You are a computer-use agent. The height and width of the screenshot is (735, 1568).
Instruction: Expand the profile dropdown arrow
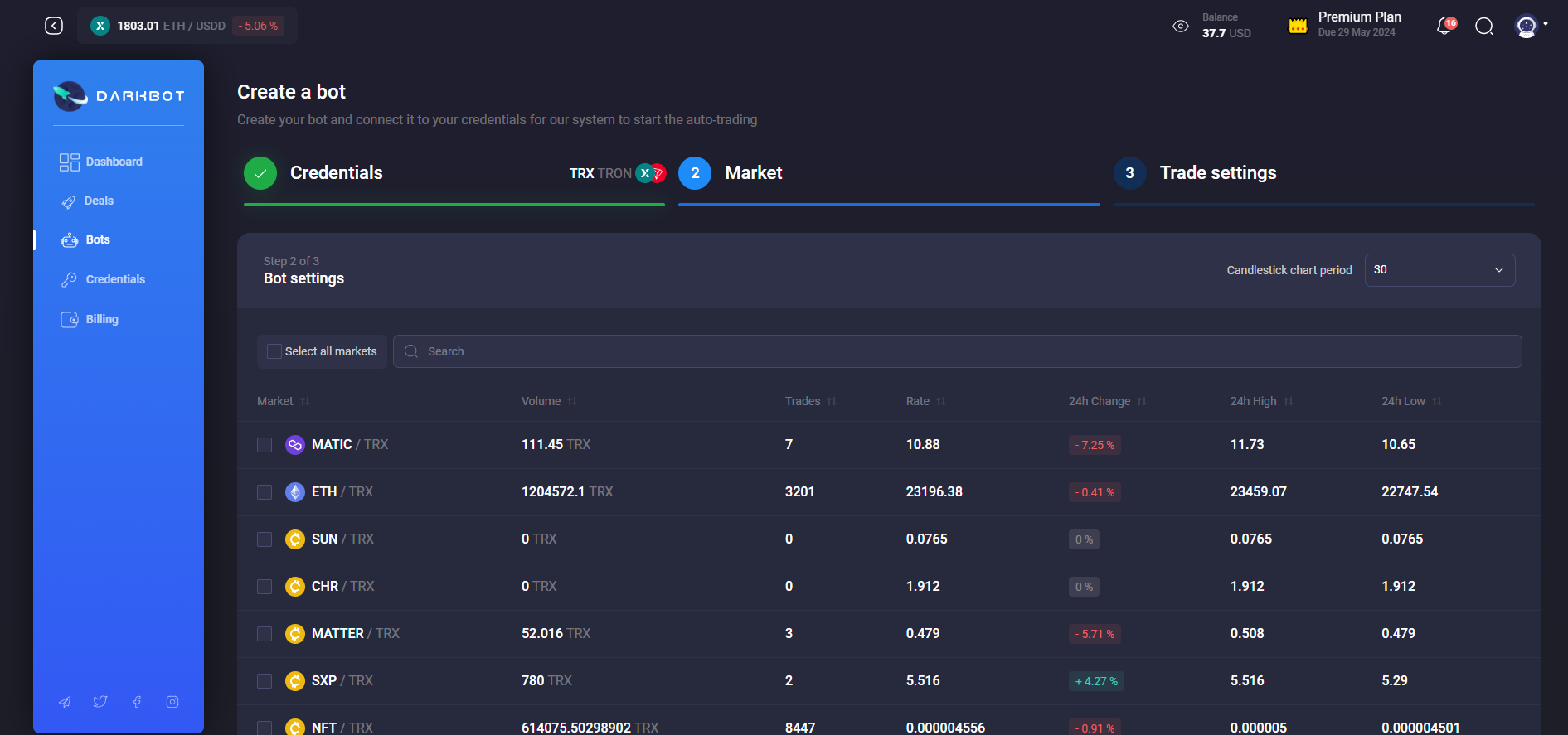tap(1546, 24)
